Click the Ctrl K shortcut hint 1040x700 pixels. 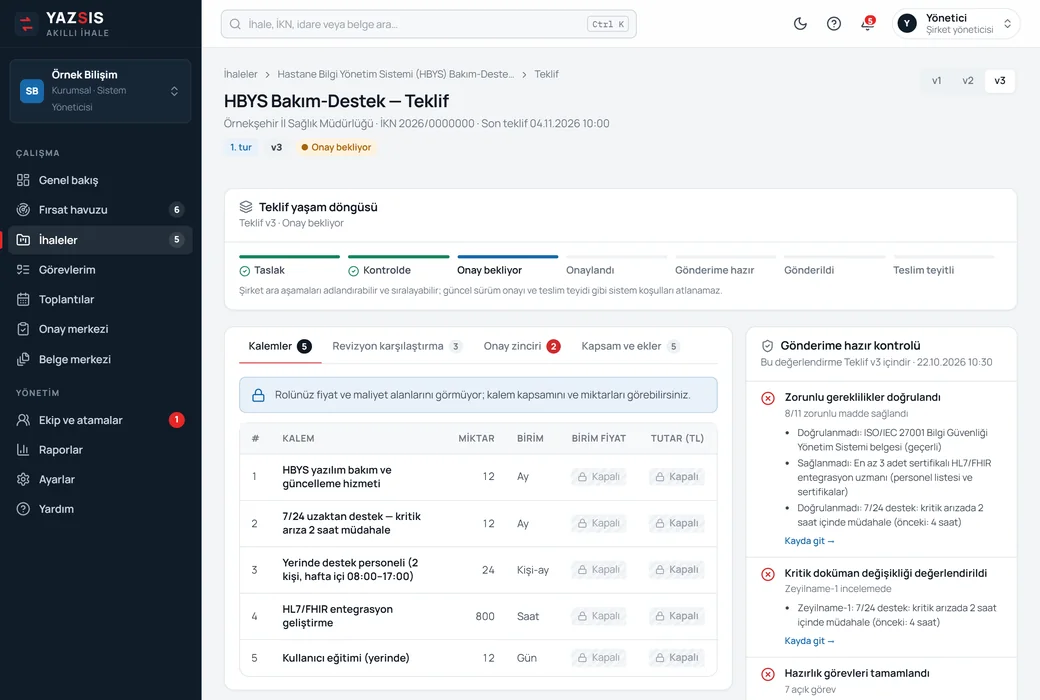608,24
